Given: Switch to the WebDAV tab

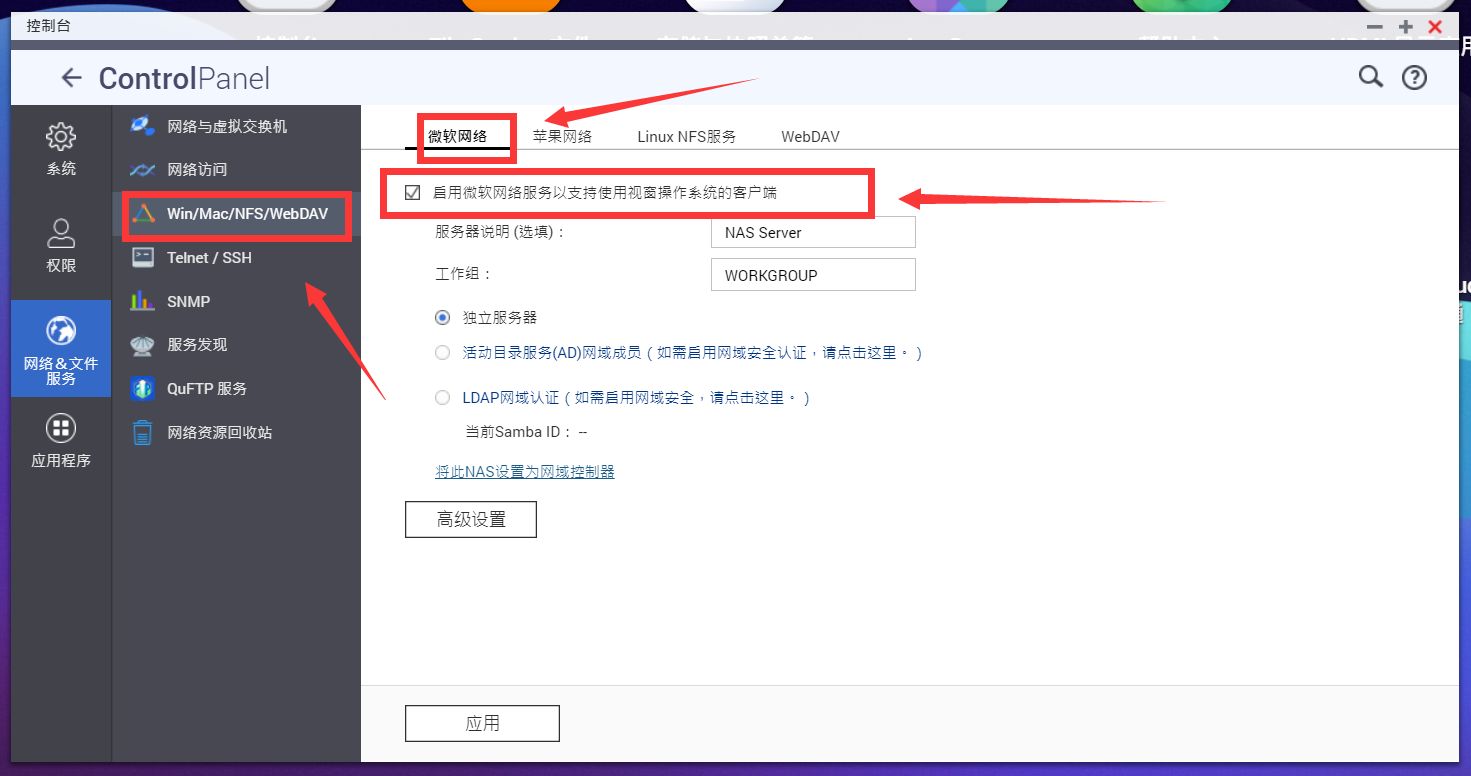Looking at the screenshot, I should (811, 137).
